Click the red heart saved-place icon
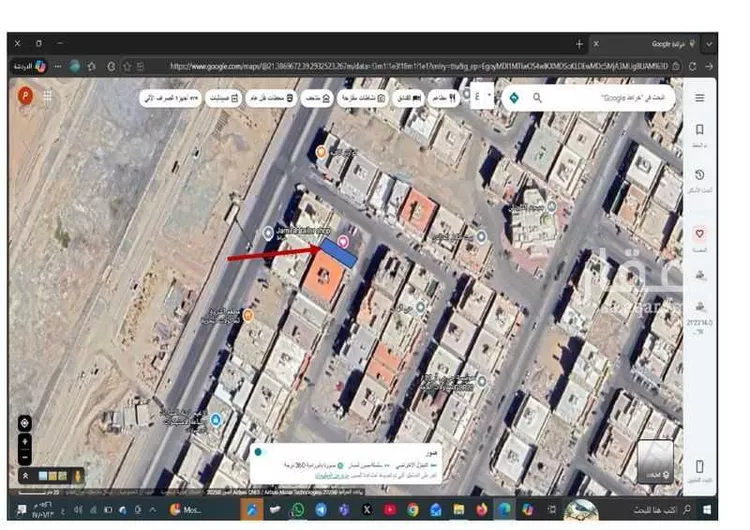Image resolution: width=750 pixels, height=530 pixels. [699, 233]
